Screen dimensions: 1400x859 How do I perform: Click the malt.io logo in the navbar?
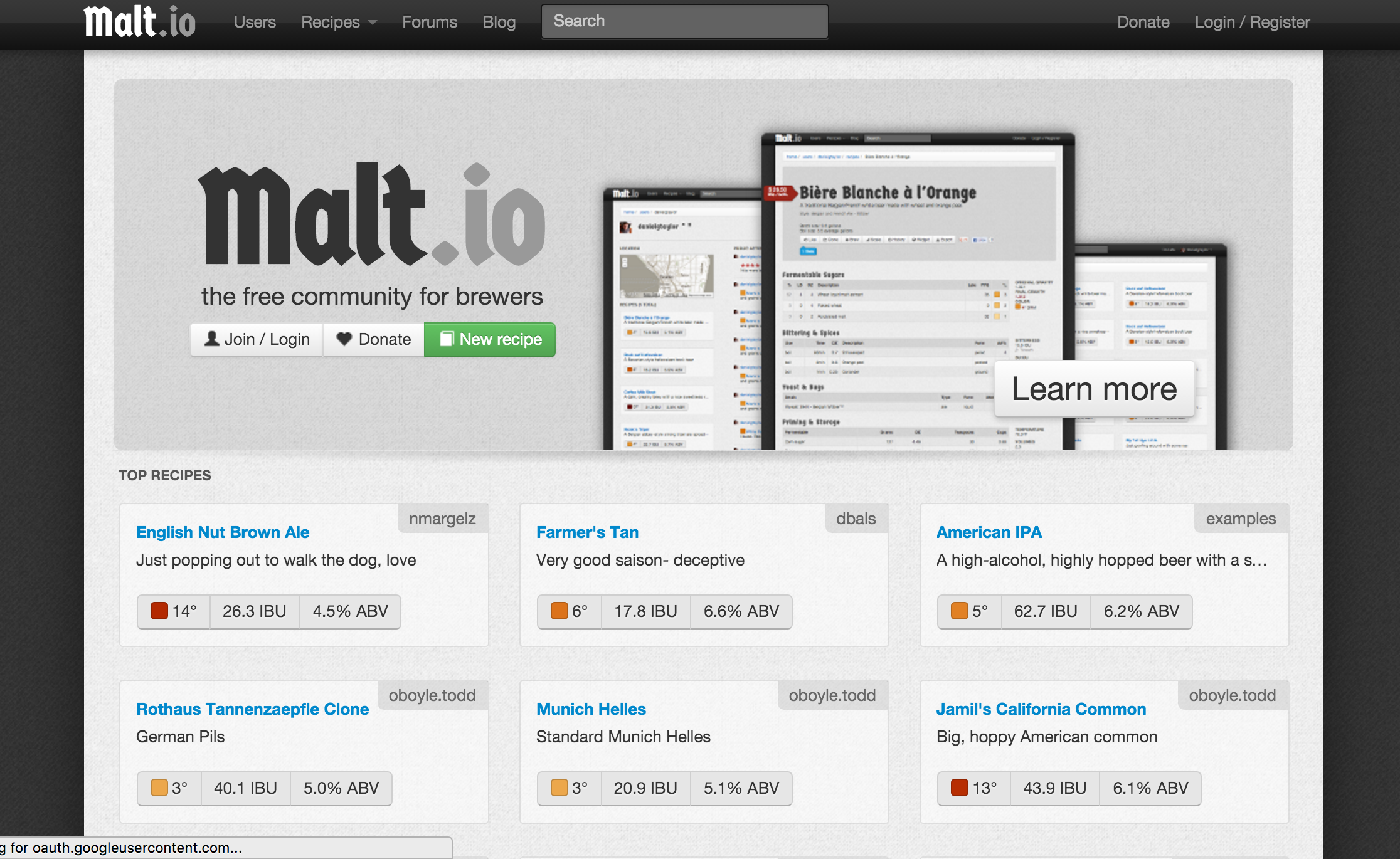[x=139, y=21]
